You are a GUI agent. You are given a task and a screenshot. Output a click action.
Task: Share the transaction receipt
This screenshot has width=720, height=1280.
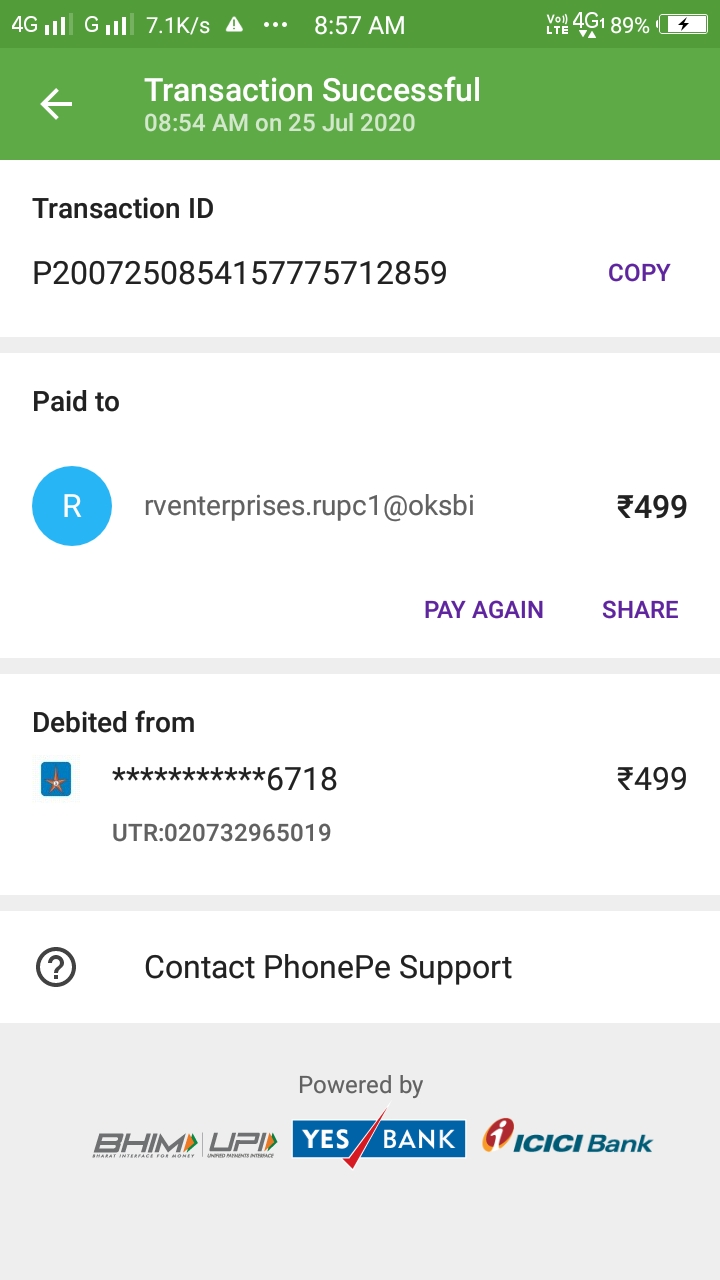coord(640,610)
